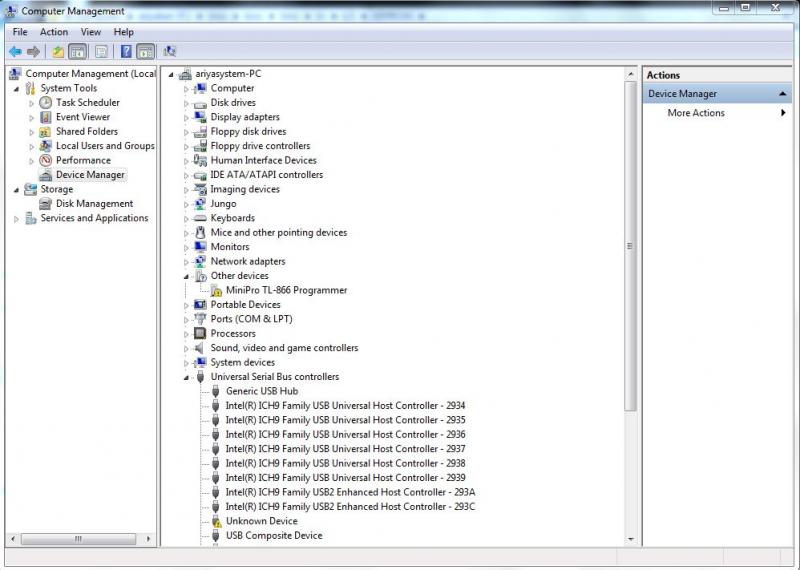
Task: Select IDE ATA/ATAPI controllers category
Action: click(x=266, y=175)
